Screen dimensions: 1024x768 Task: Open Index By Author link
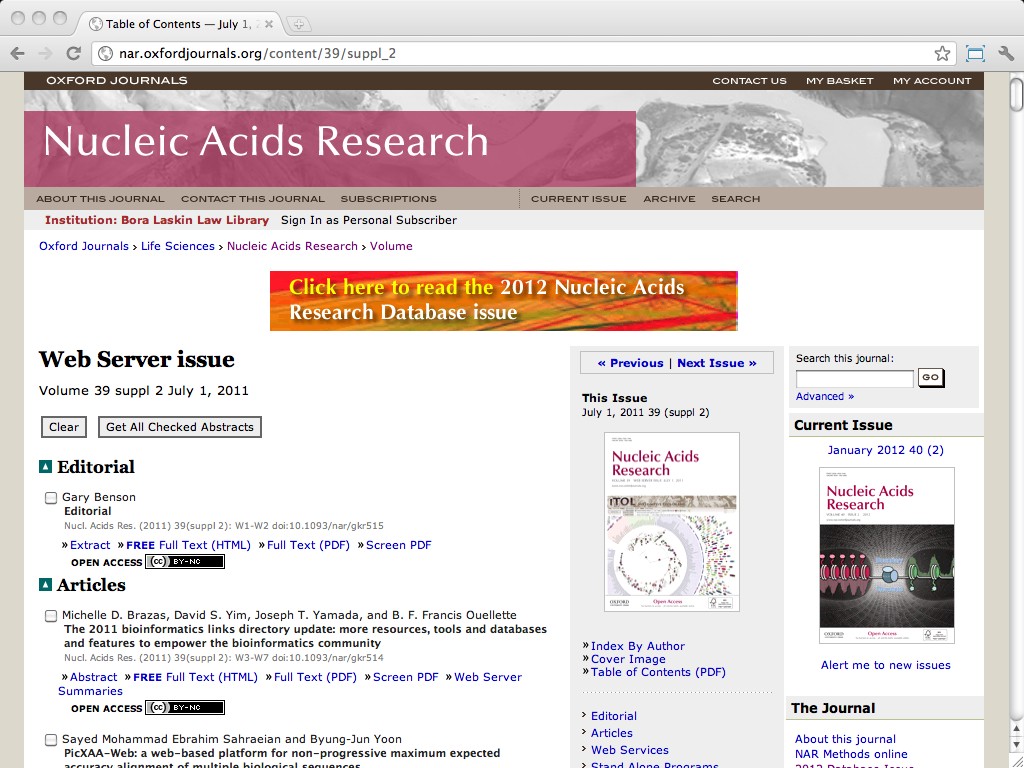[x=637, y=646]
